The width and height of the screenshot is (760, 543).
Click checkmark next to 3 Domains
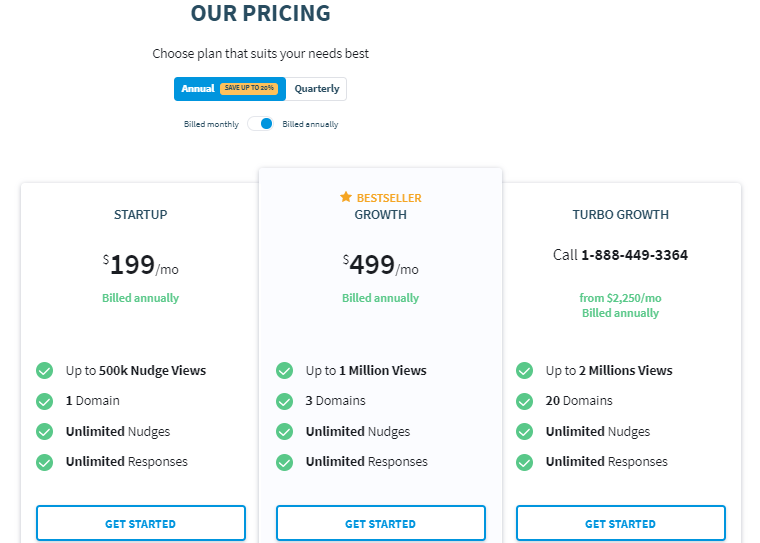285,401
